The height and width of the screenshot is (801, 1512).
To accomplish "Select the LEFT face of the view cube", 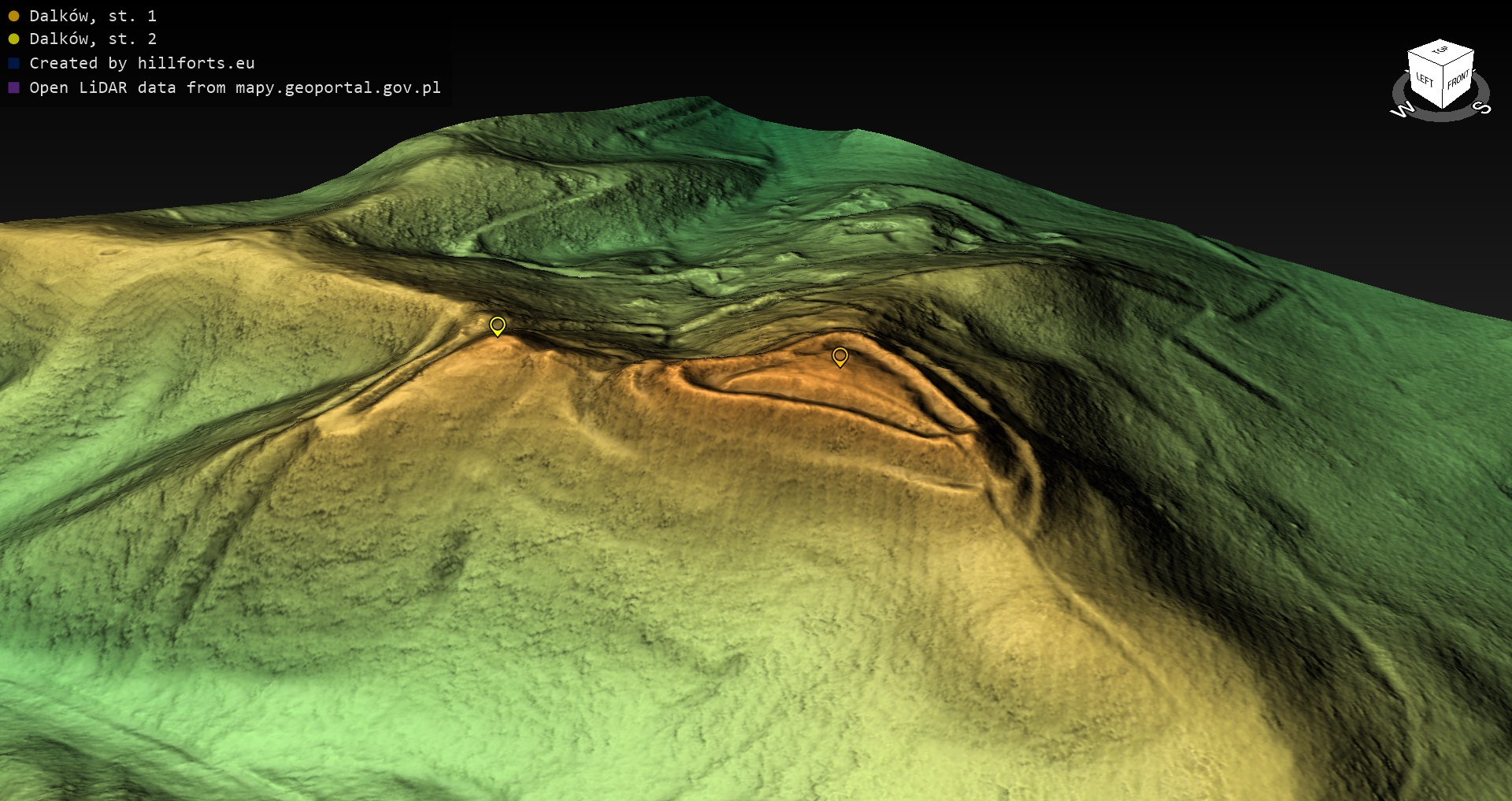I will click(1425, 79).
